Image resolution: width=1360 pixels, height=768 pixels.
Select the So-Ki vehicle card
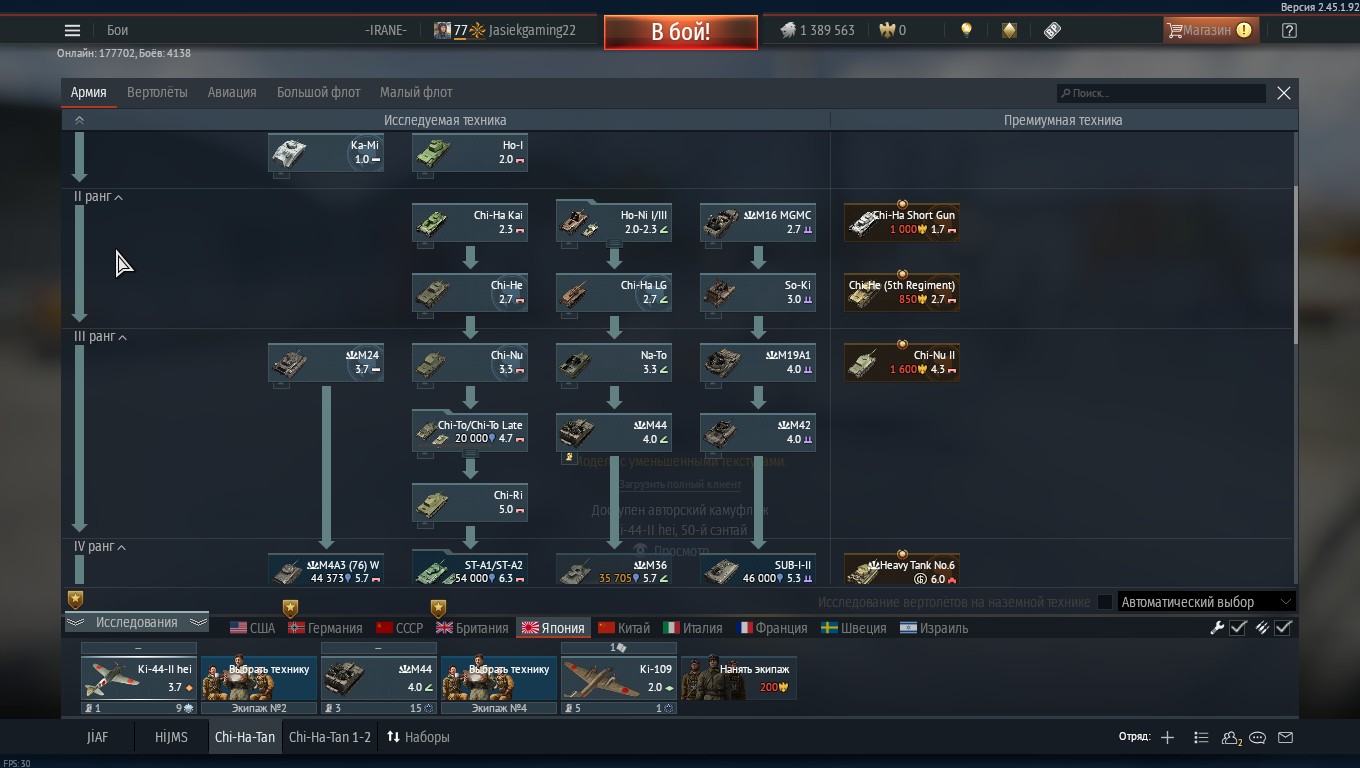pos(758,293)
